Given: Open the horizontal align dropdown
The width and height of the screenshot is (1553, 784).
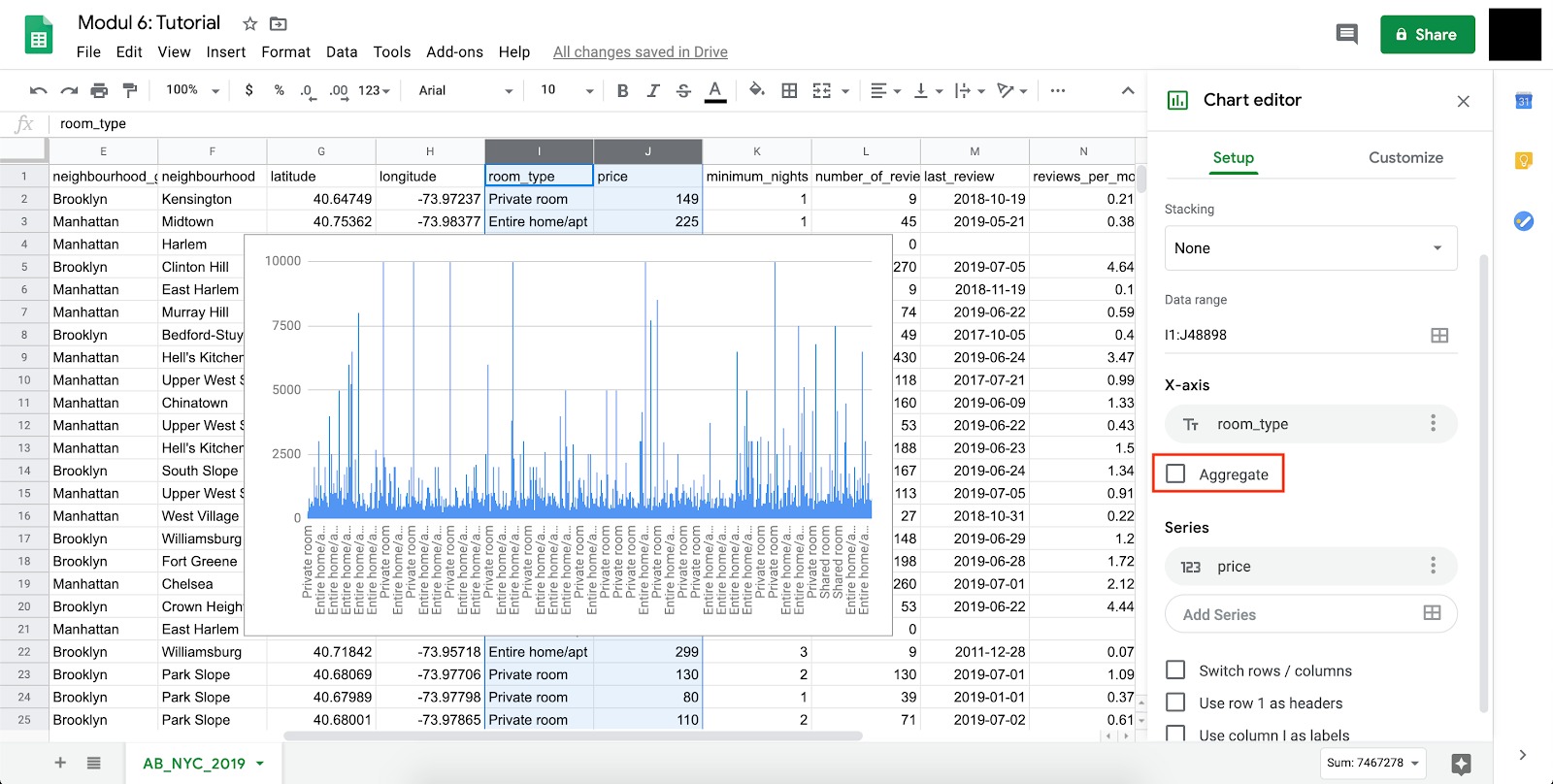Looking at the screenshot, I should coord(885,90).
